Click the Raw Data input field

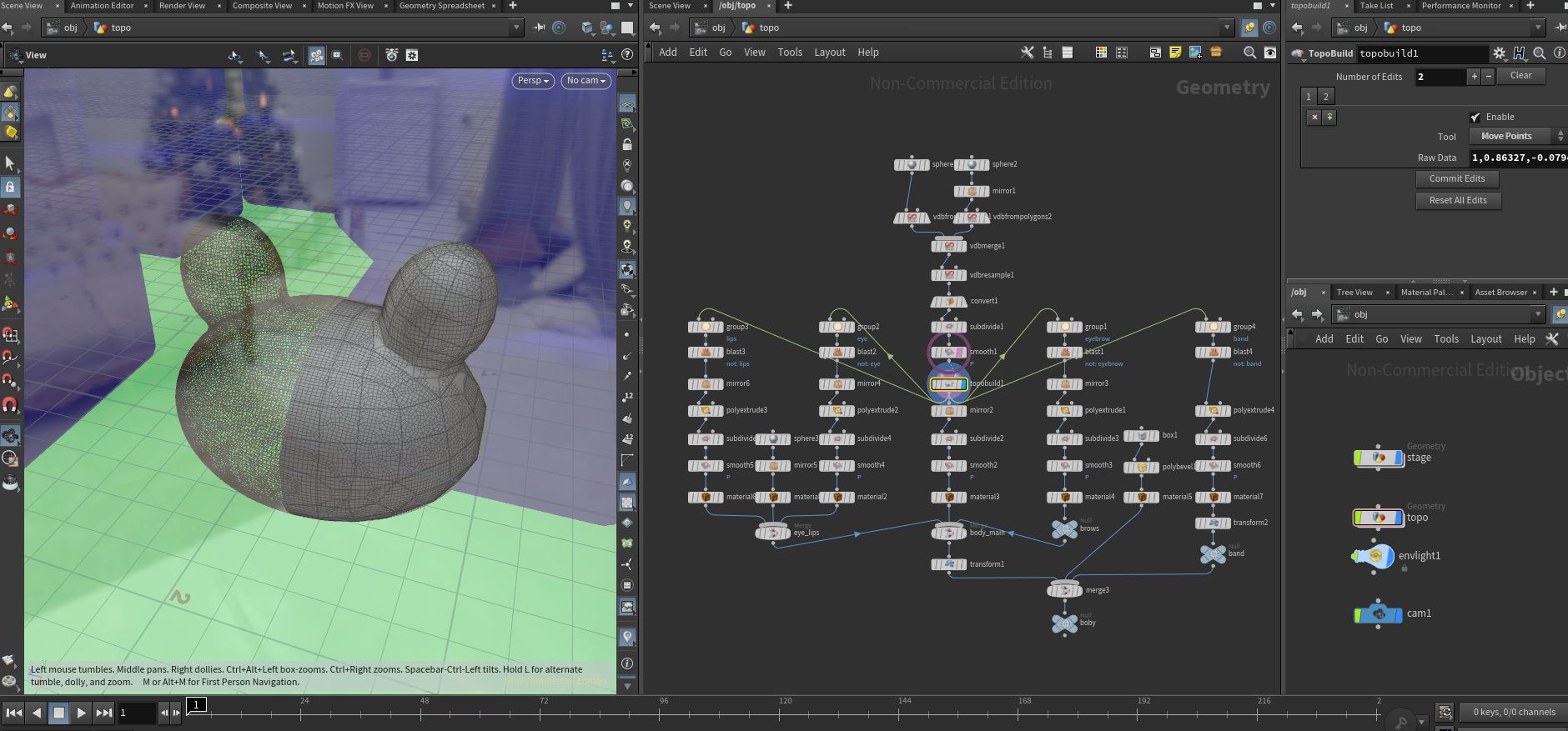click(x=1518, y=158)
